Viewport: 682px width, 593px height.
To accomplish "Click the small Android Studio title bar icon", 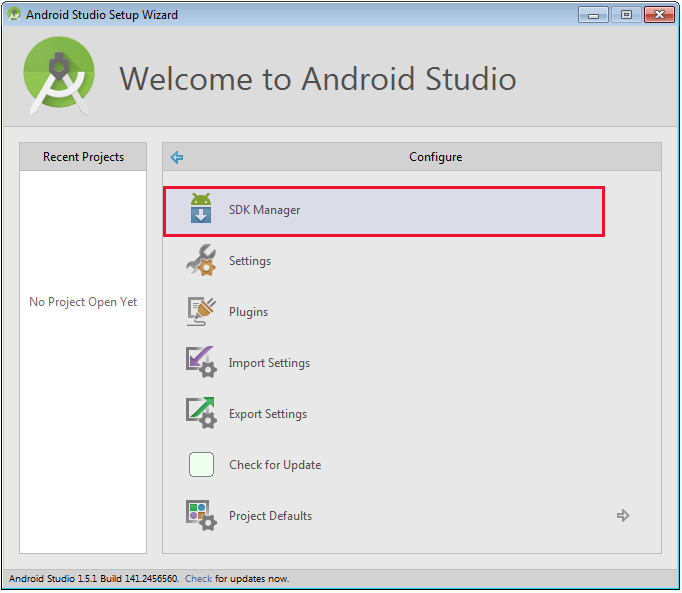I will (14, 14).
